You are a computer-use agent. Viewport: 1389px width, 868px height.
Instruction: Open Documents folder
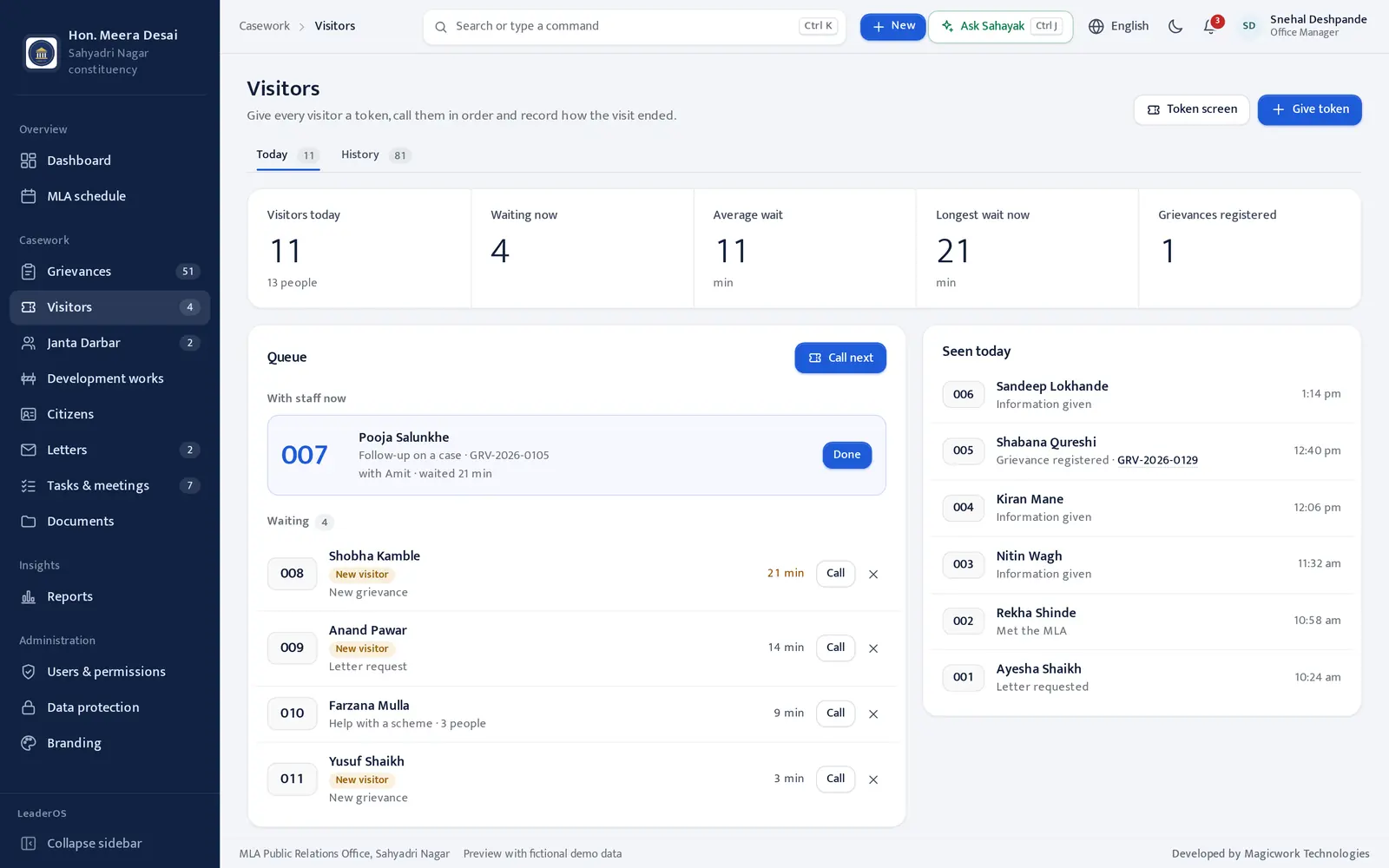pos(109,521)
